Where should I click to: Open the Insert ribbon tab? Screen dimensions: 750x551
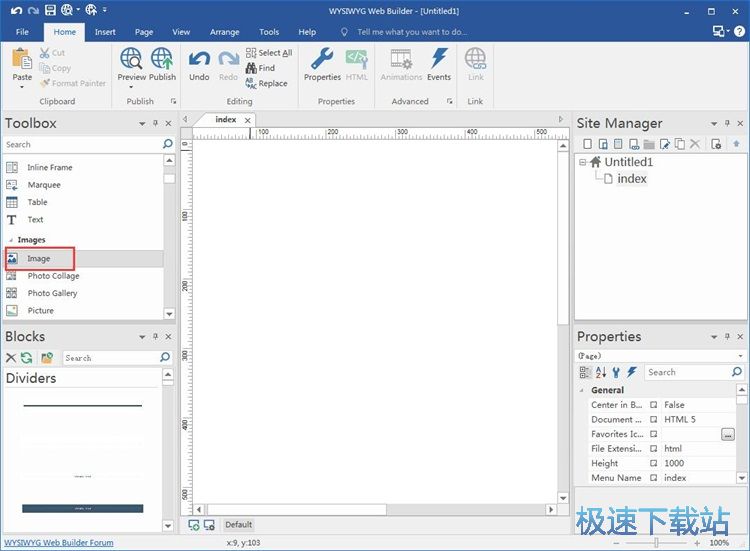pyautogui.click(x=105, y=32)
